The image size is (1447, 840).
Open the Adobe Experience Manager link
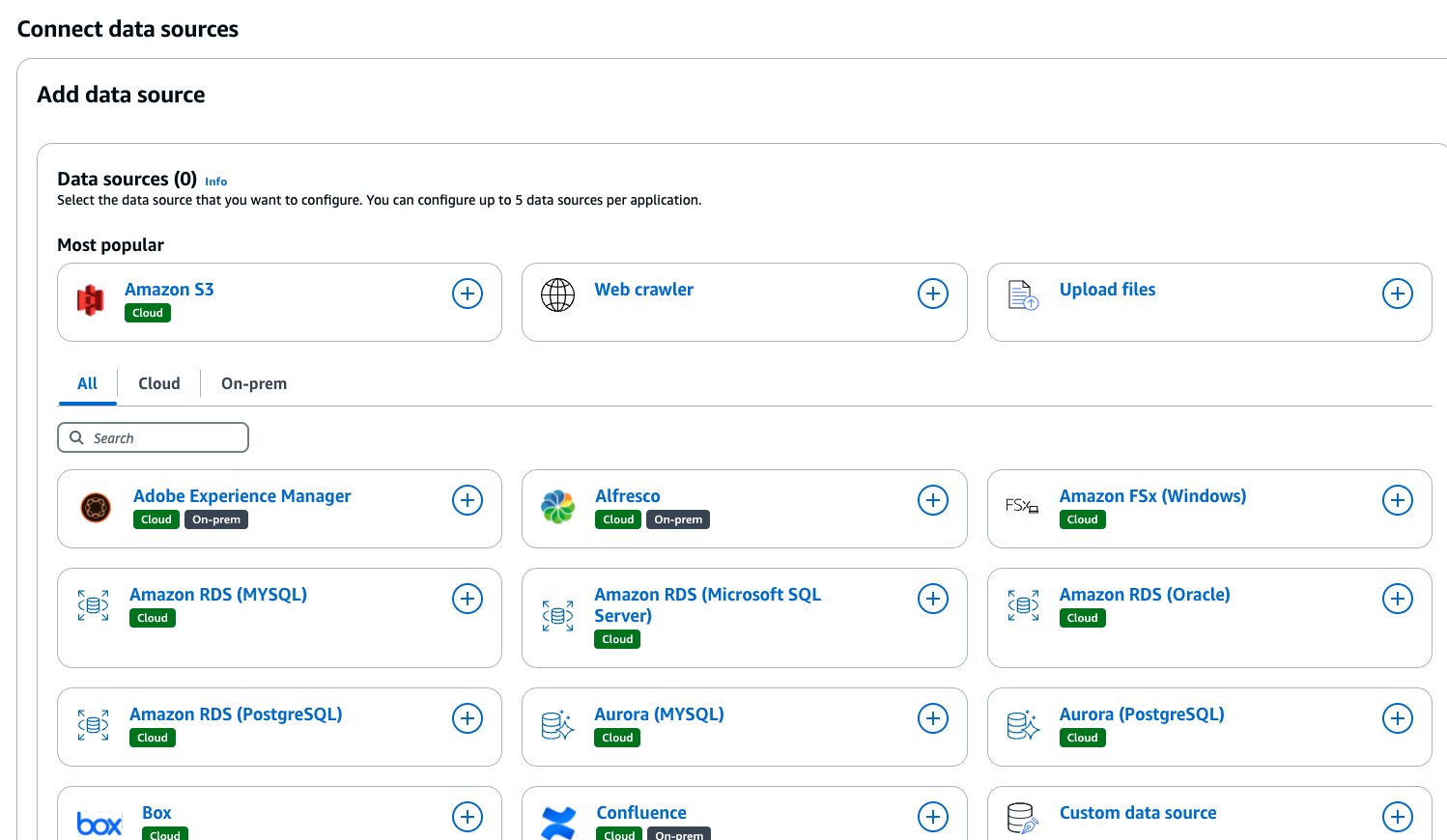(242, 496)
